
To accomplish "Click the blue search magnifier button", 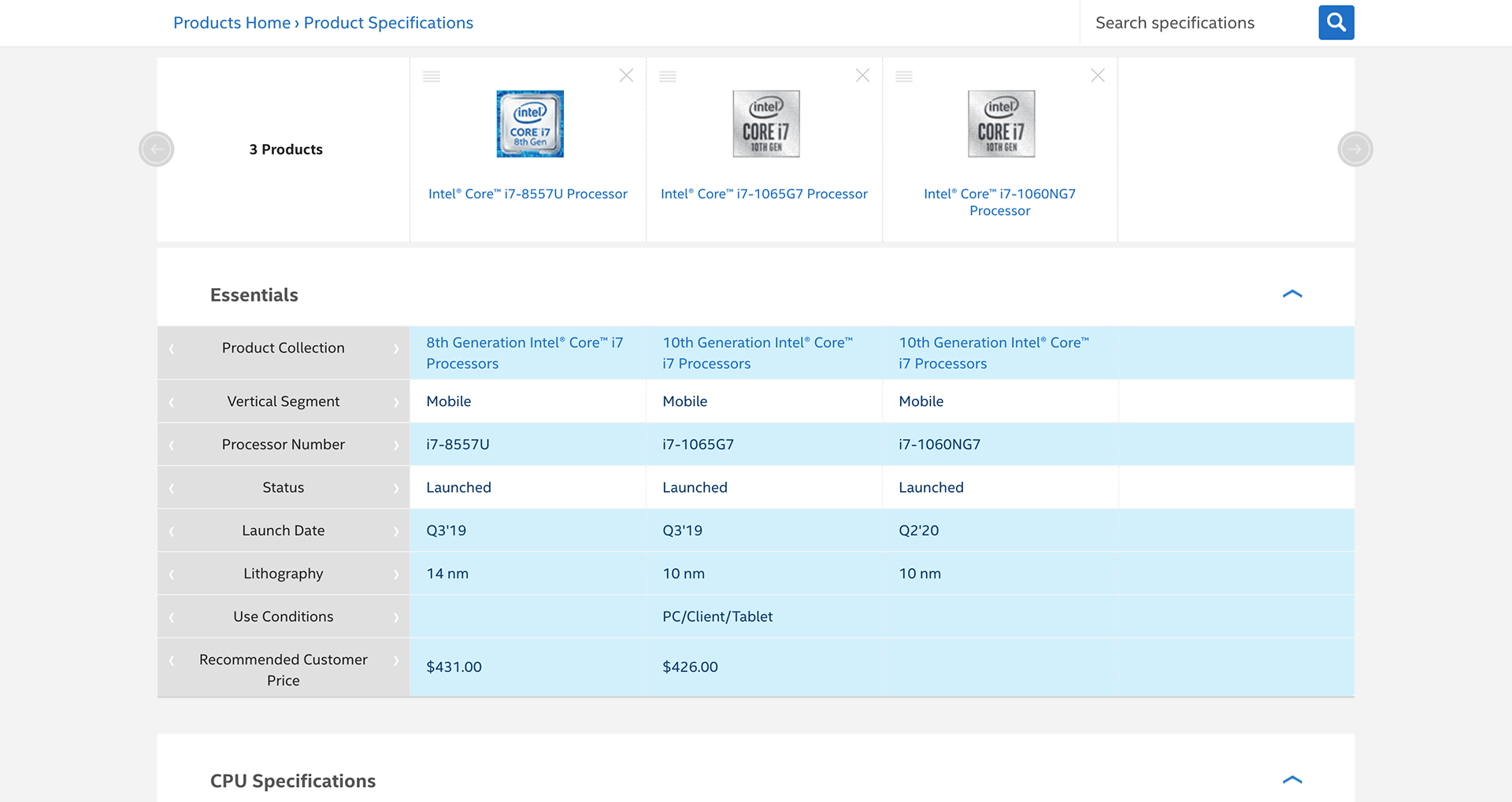I will 1336,23.
